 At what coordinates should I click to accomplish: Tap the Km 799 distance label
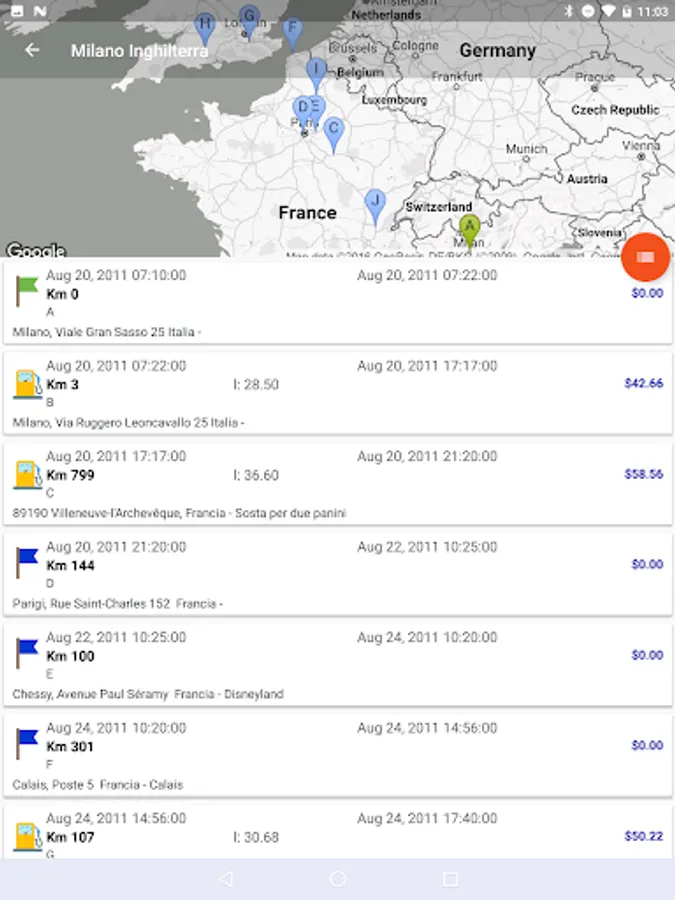coord(70,475)
